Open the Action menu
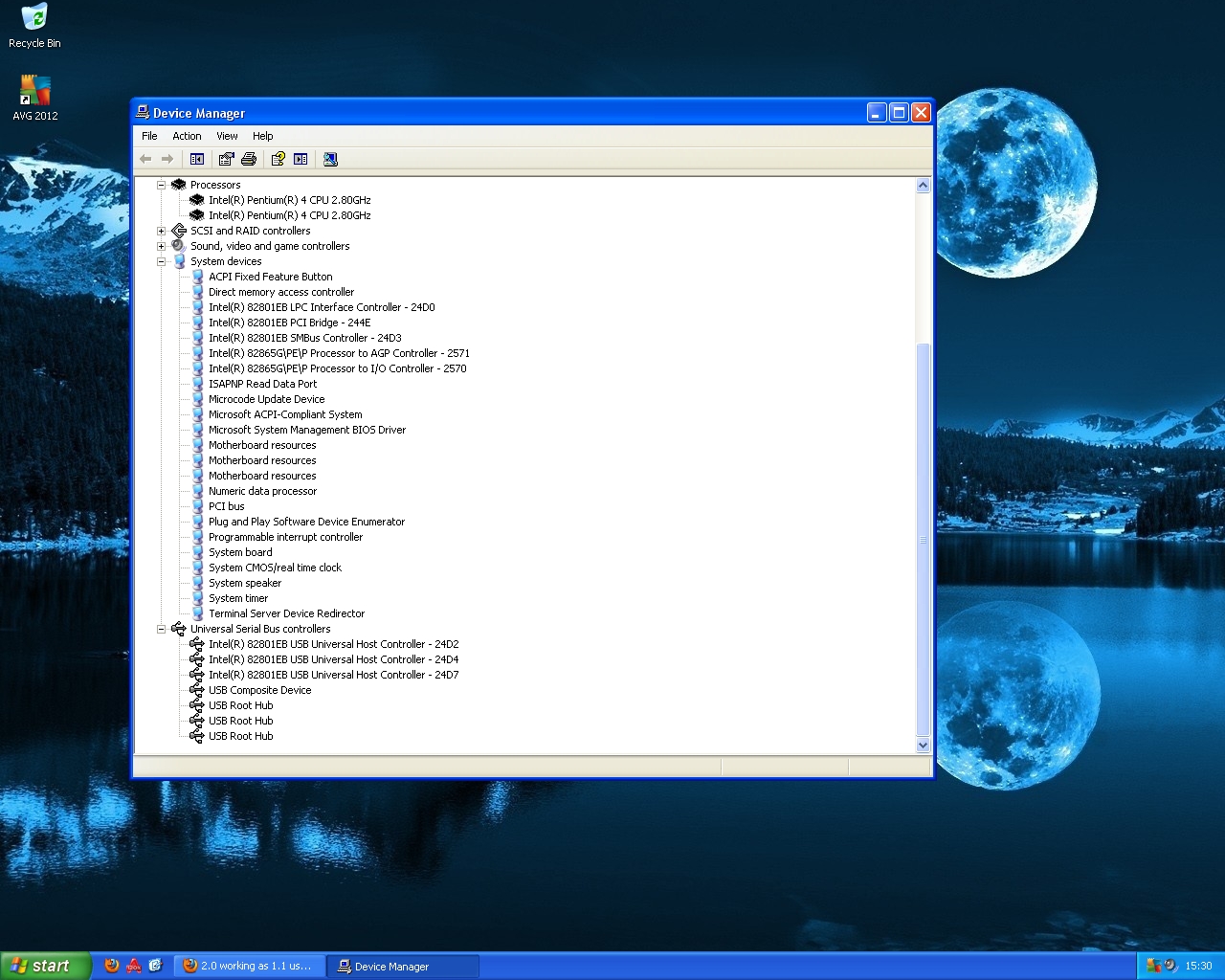Screen dimensions: 1225x980 point(187,136)
